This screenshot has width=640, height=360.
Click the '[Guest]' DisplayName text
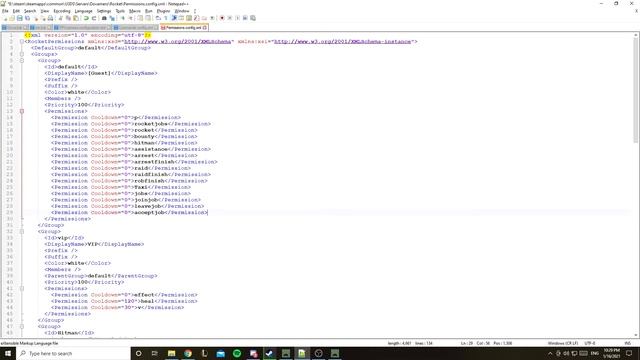(99, 73)
